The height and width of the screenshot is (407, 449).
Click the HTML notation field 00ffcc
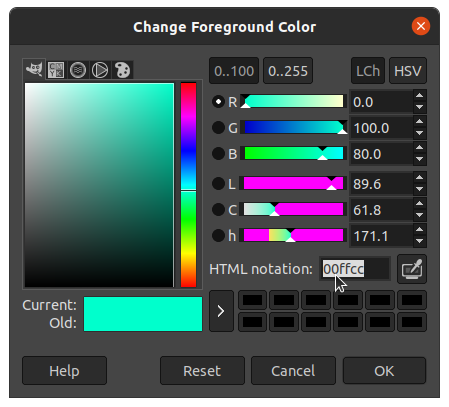click(355, 269)
